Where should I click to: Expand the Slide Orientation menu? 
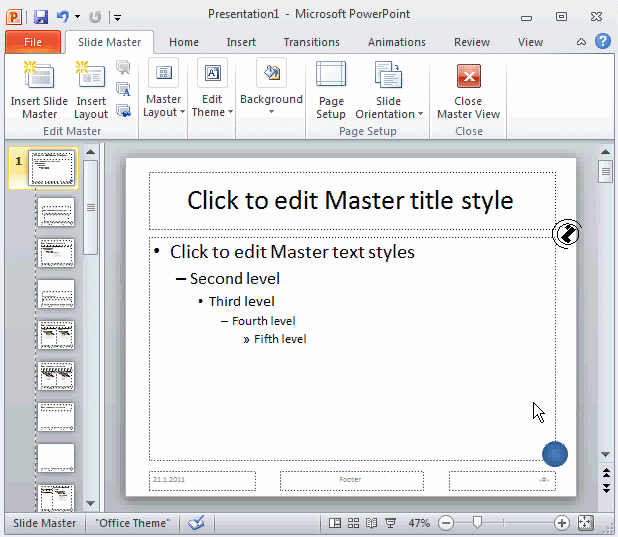(388, 90)
